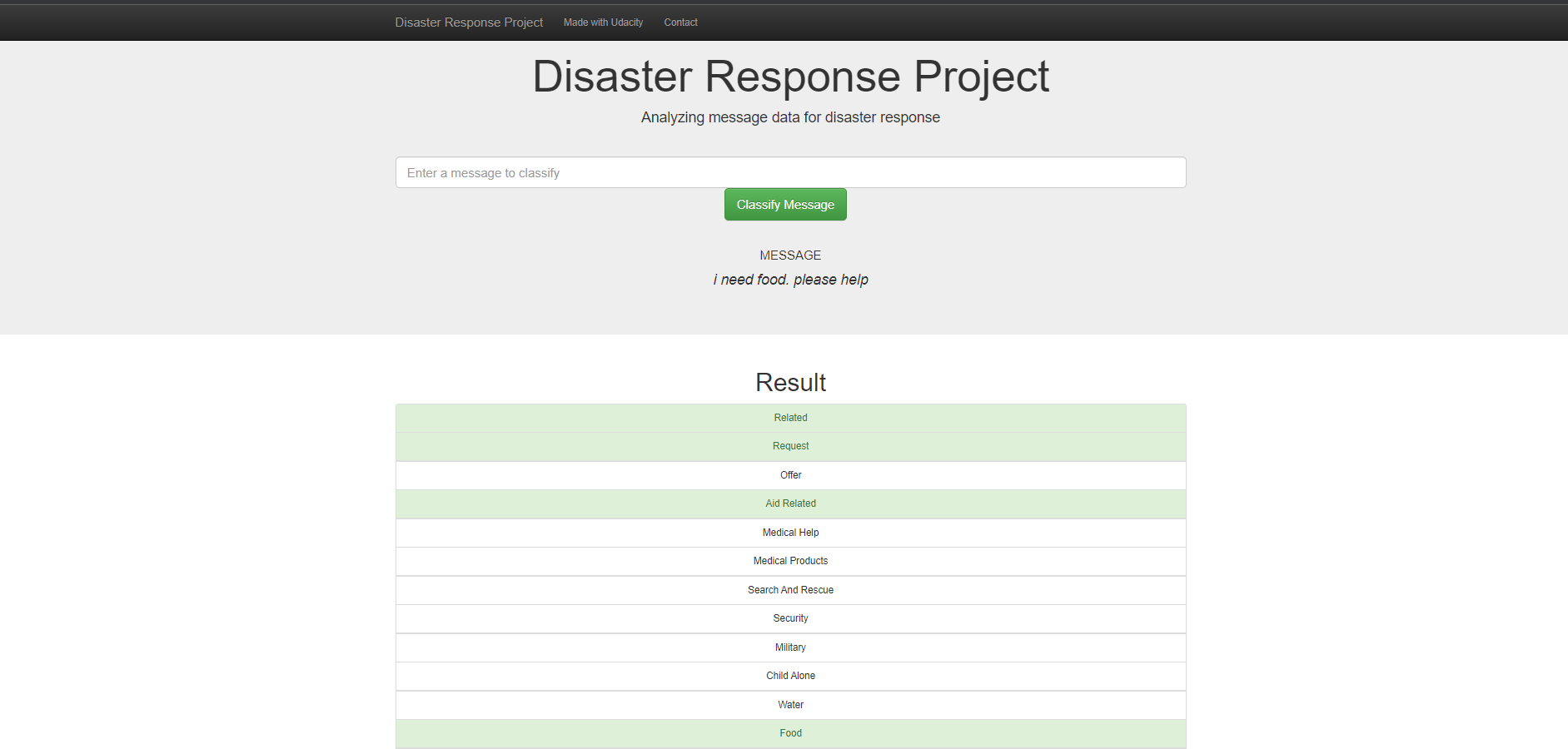The height and width of the screenshot is (749, 1568).
Task: Select the Search And Rescue row
Action: [789, 590]
